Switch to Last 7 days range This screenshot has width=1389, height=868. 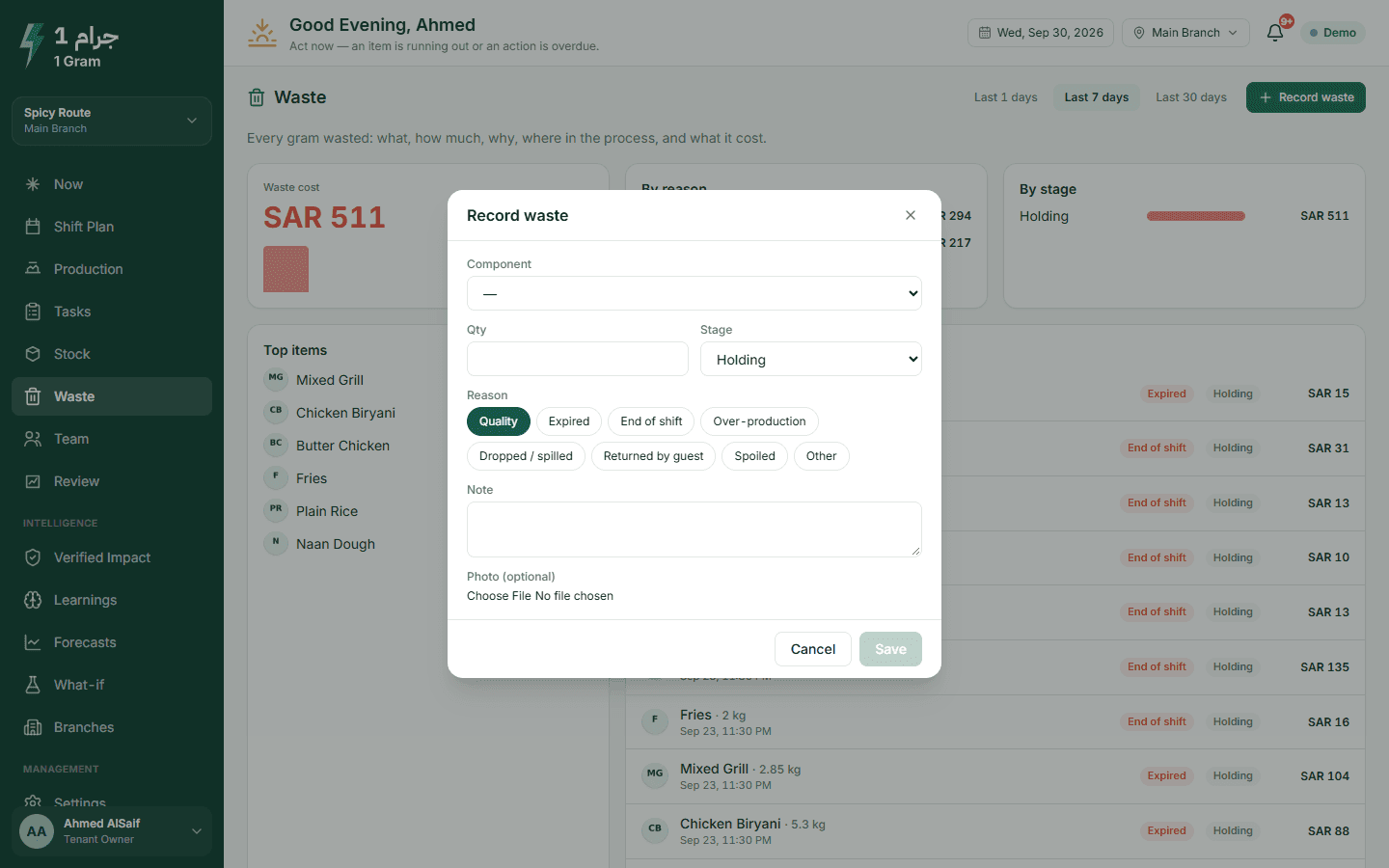click(x=1096, y=97)
